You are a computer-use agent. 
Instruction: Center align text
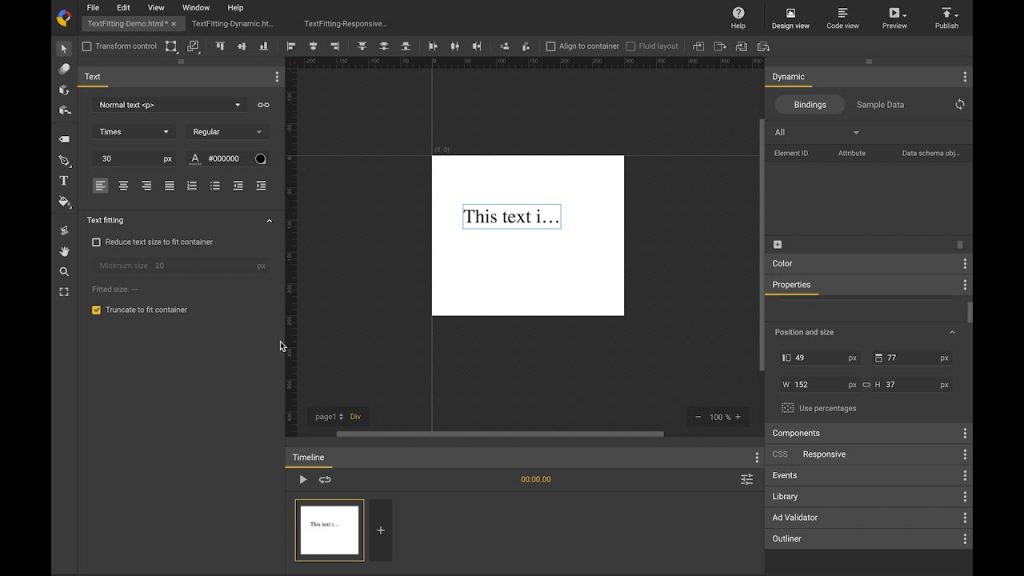pyautogui.click(x=123, y=186)
